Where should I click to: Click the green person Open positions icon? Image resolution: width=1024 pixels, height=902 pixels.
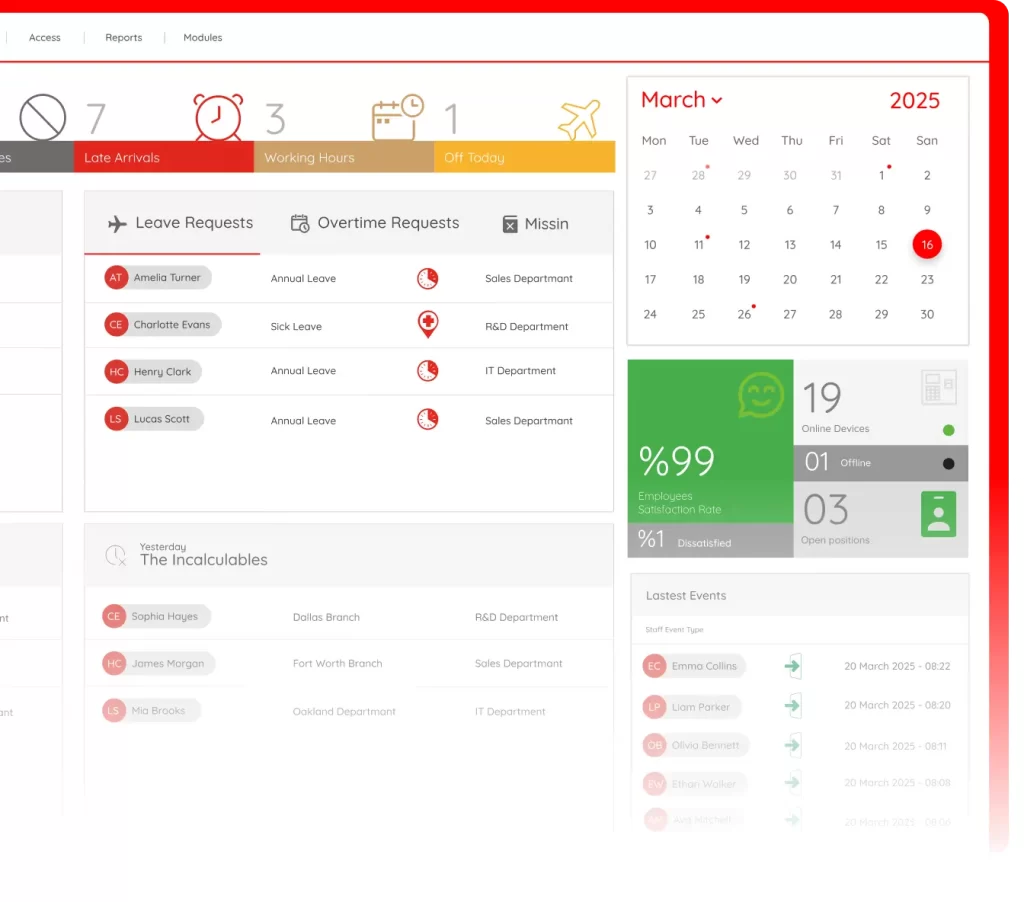938,514
